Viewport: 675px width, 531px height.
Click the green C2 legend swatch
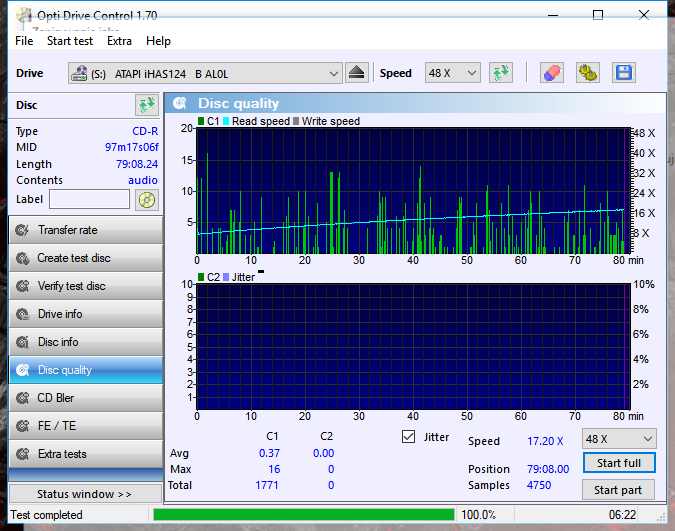click(201, 277)
